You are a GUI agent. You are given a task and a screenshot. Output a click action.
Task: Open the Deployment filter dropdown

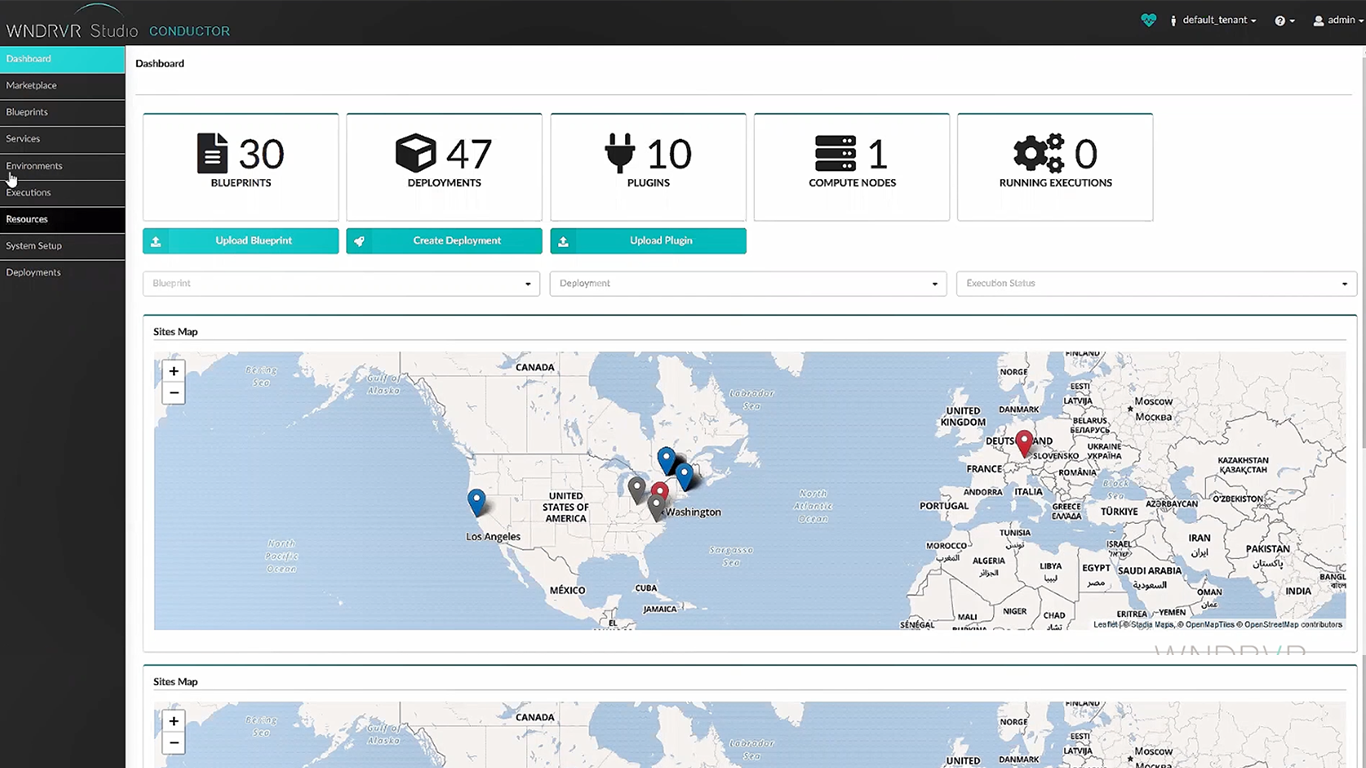point(748,284)
